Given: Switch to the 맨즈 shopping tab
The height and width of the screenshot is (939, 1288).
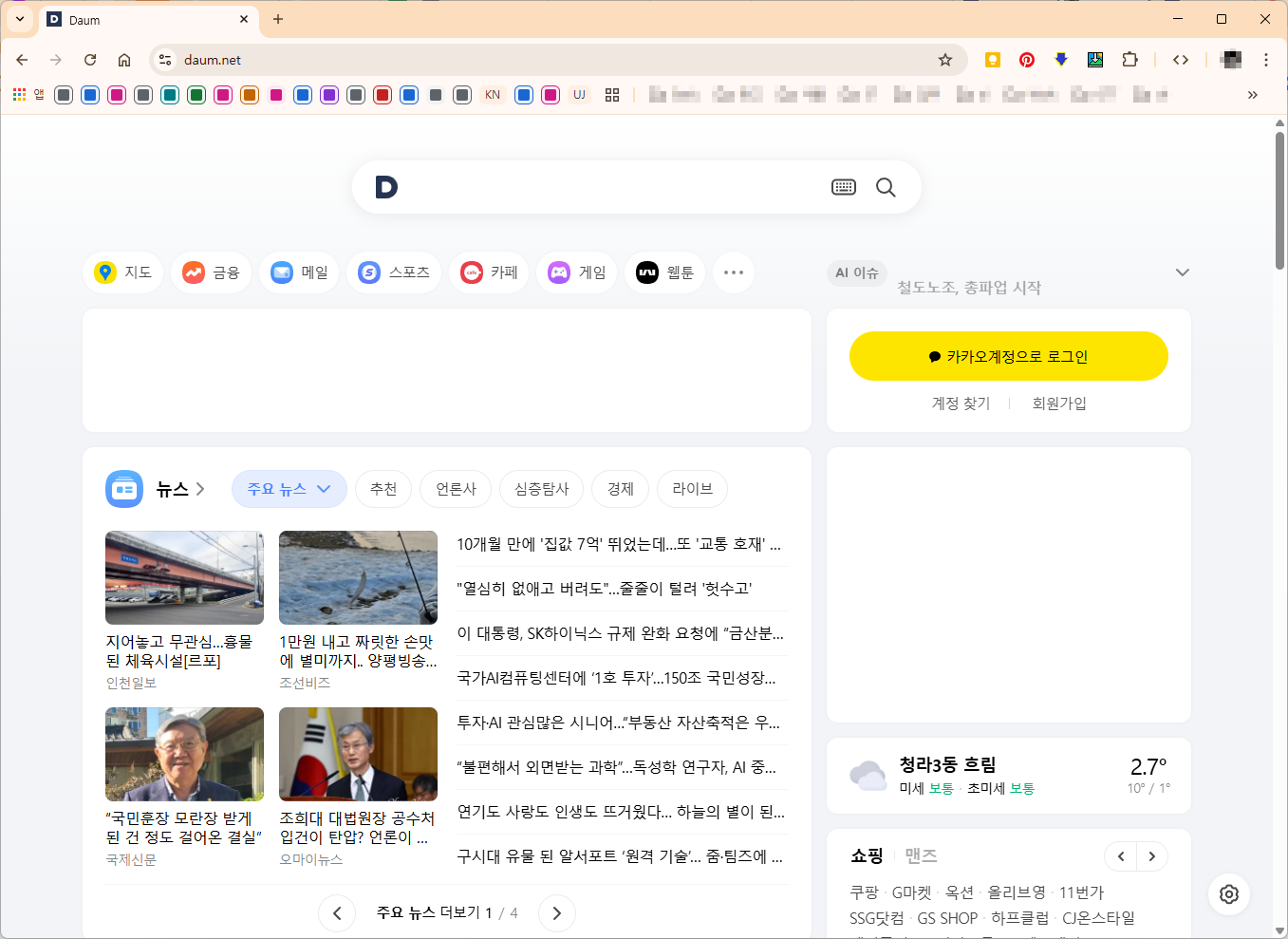Looking at the screenshot, I should tap(921, 856).
